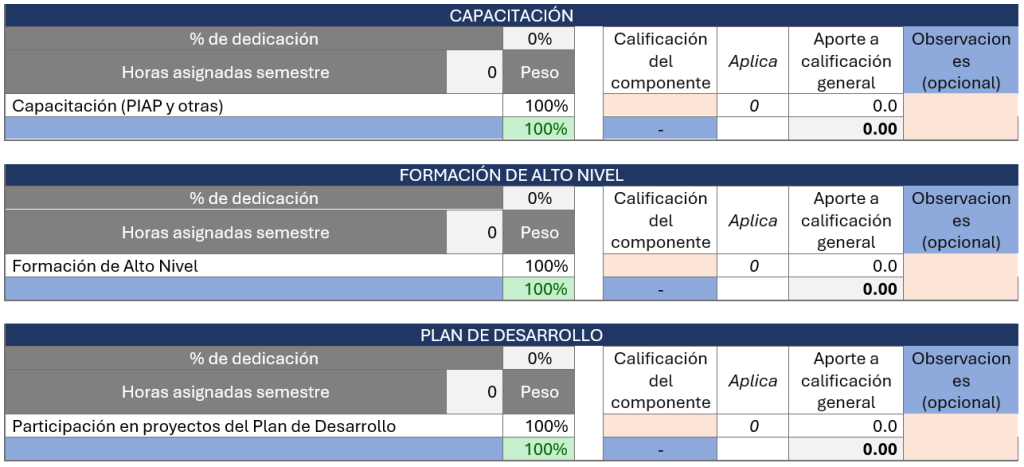Click the PLAN DE DESARROLLO section header
The image size is (1024, 467).
pos(511,335)
